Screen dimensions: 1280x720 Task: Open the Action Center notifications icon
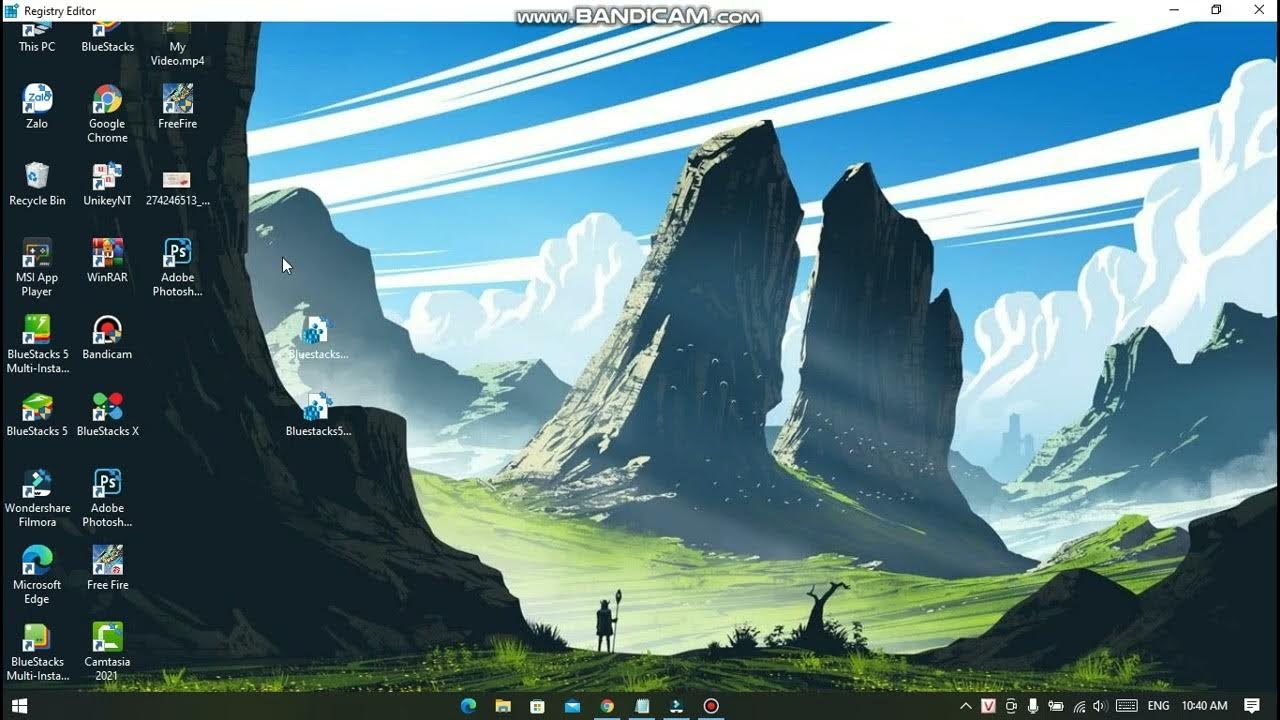(x=1251, y=706)
